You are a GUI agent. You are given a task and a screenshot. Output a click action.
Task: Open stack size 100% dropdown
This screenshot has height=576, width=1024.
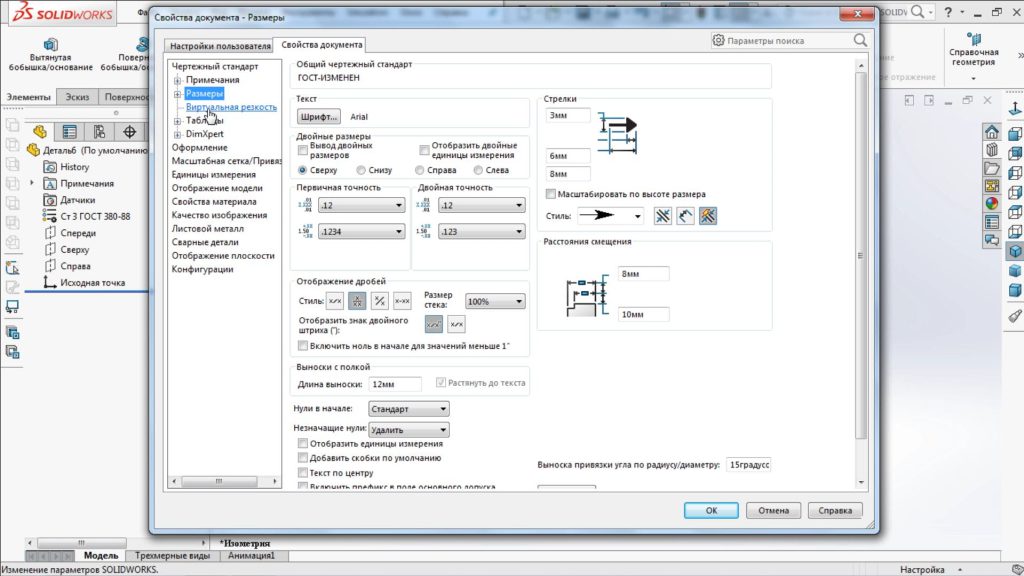point(495,301)
